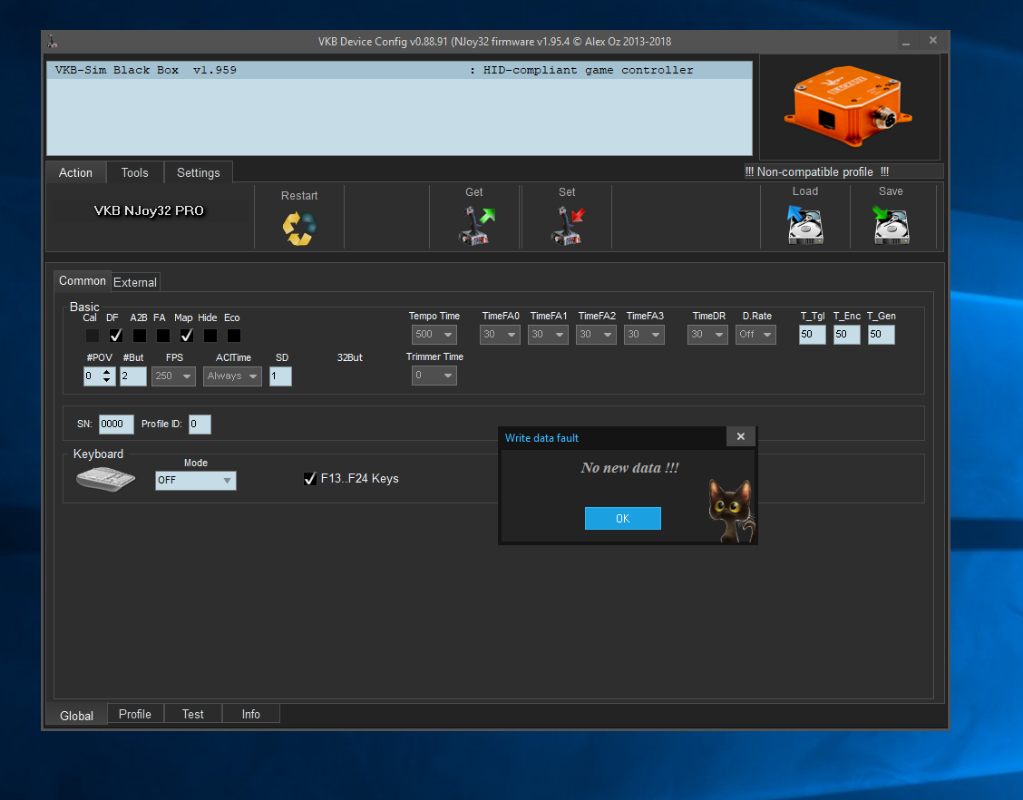Click the SN input field

(x=116, y=424)
